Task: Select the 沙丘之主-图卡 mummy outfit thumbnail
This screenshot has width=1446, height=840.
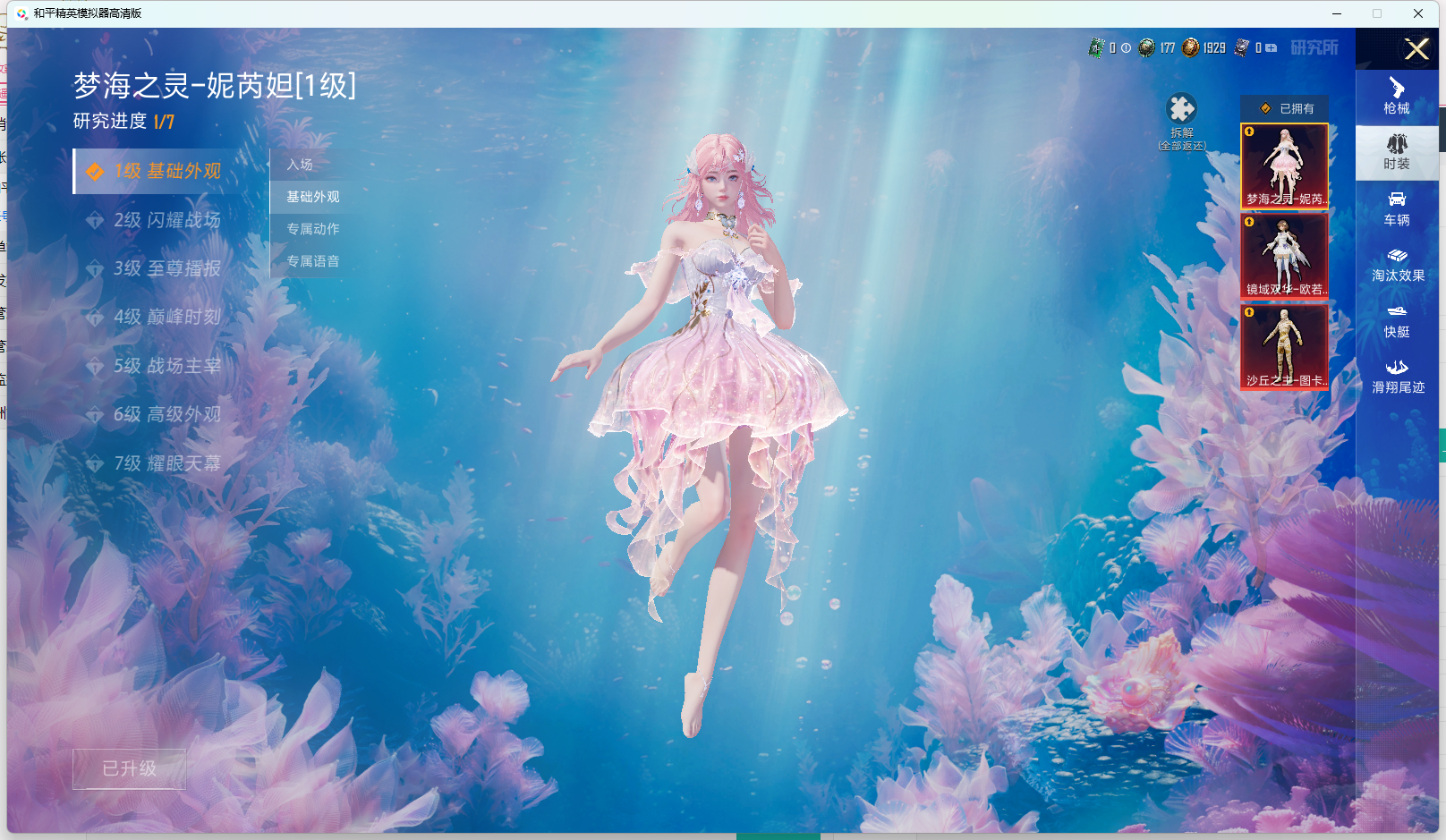Action: pos(1284,346)
